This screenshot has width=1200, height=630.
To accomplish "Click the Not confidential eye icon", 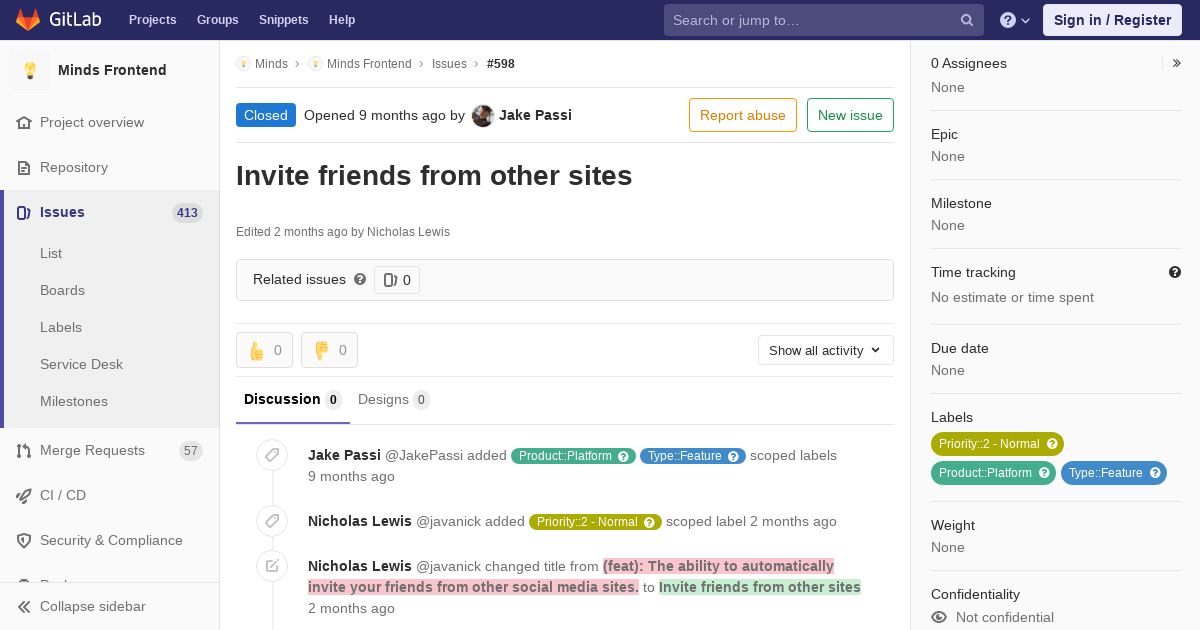I will 939,617.
